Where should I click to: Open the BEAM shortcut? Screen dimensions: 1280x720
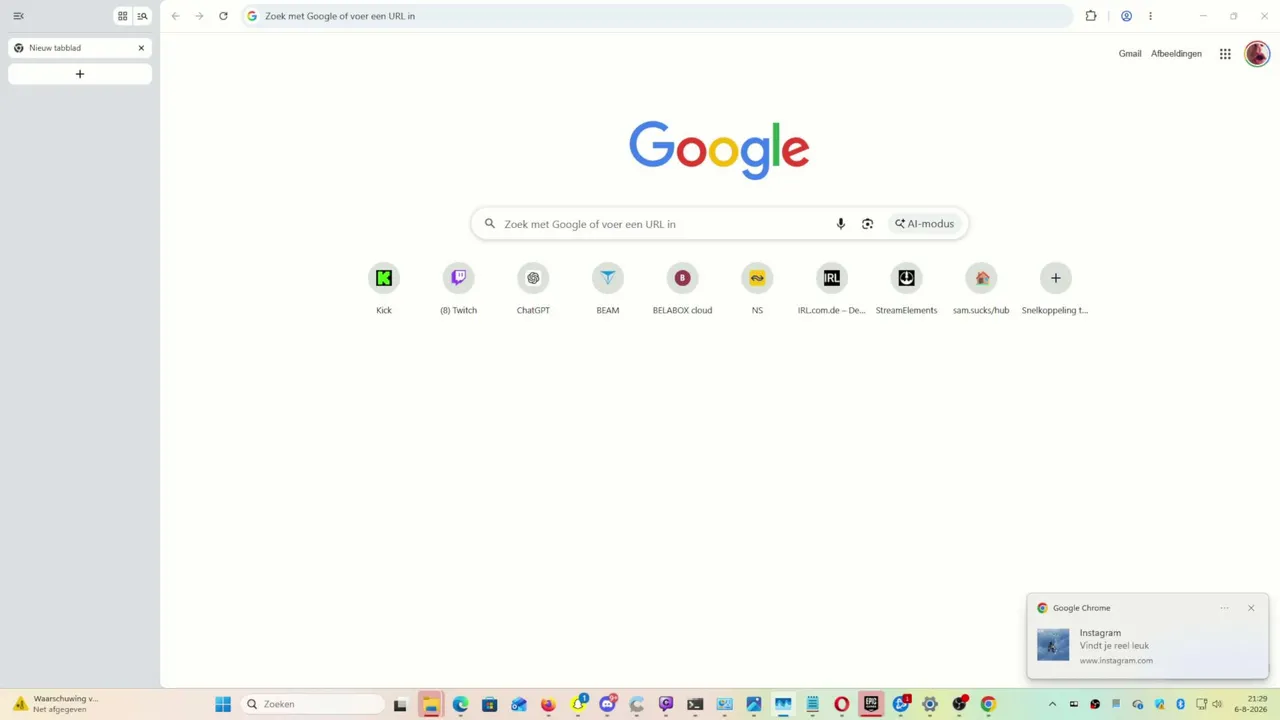click(x=608, y=289)
